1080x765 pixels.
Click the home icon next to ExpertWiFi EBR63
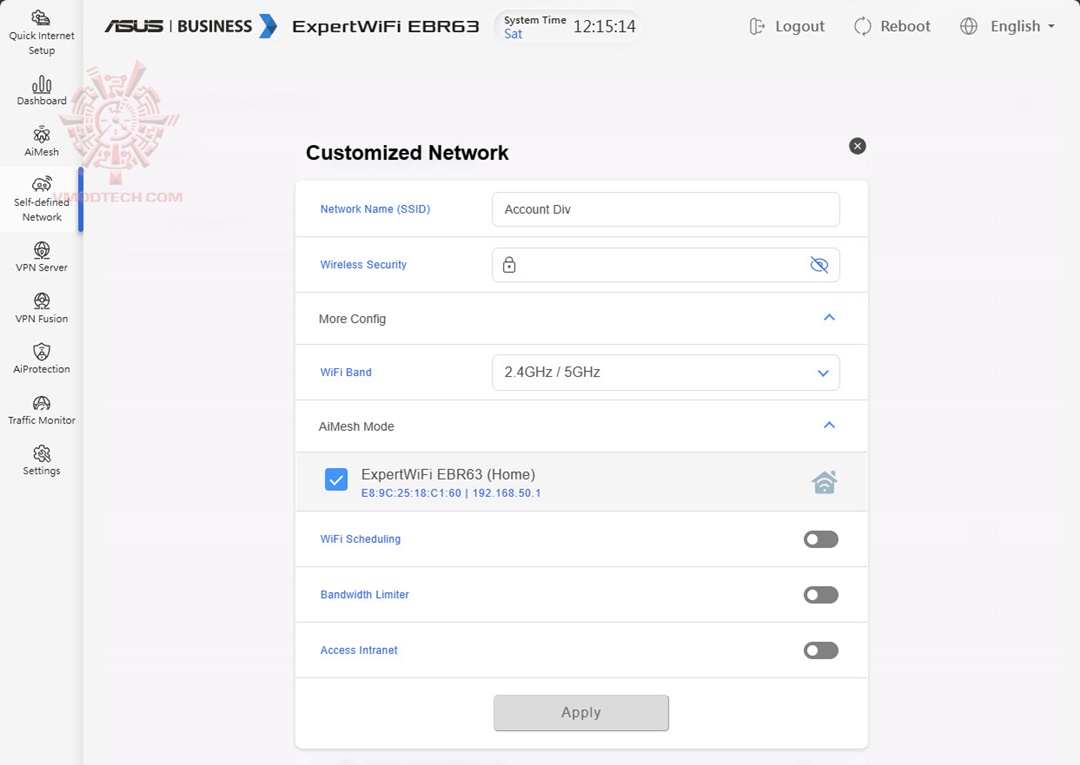click(x=824, y=481)
